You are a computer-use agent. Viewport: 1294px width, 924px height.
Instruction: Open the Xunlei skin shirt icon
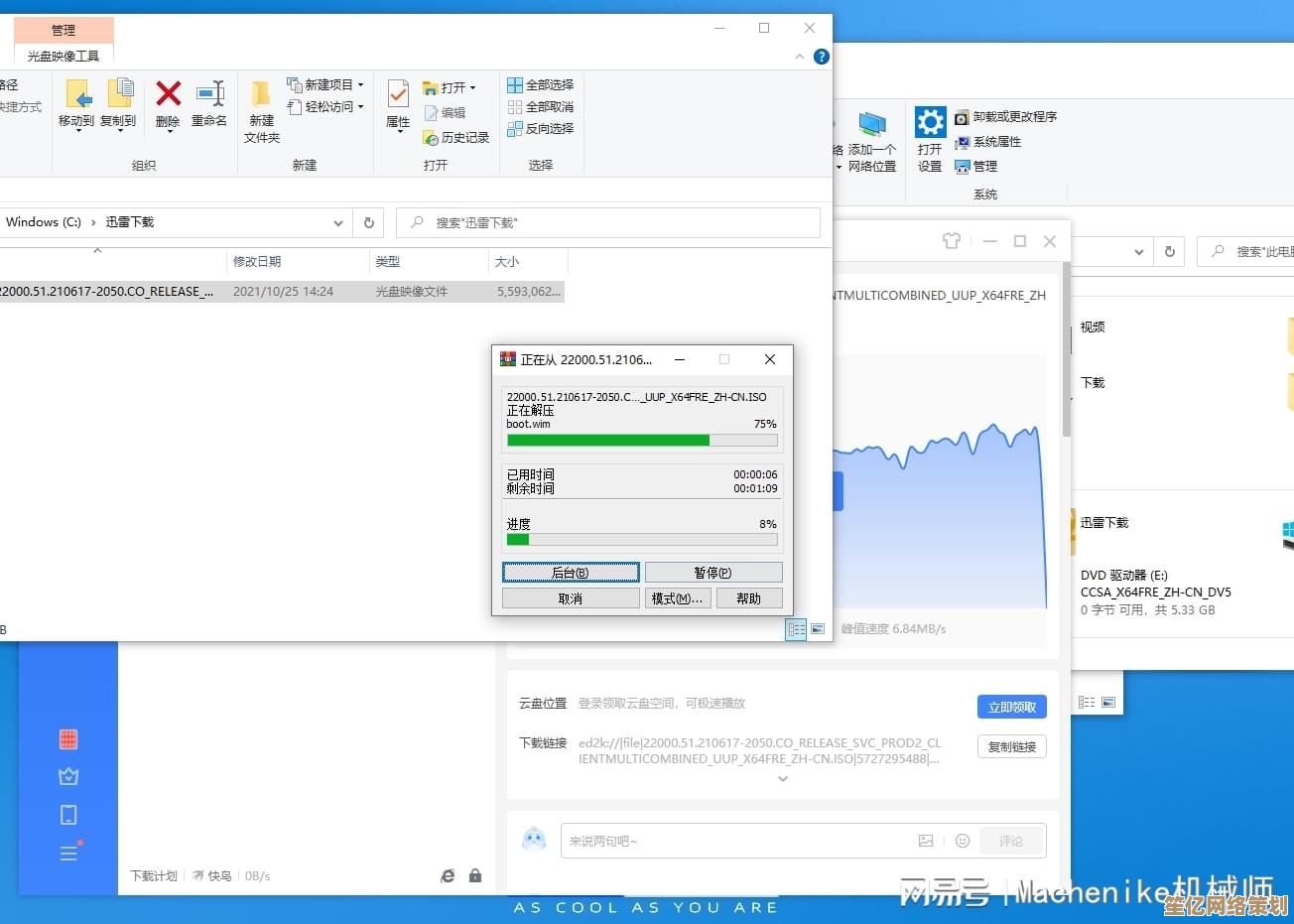952,241
